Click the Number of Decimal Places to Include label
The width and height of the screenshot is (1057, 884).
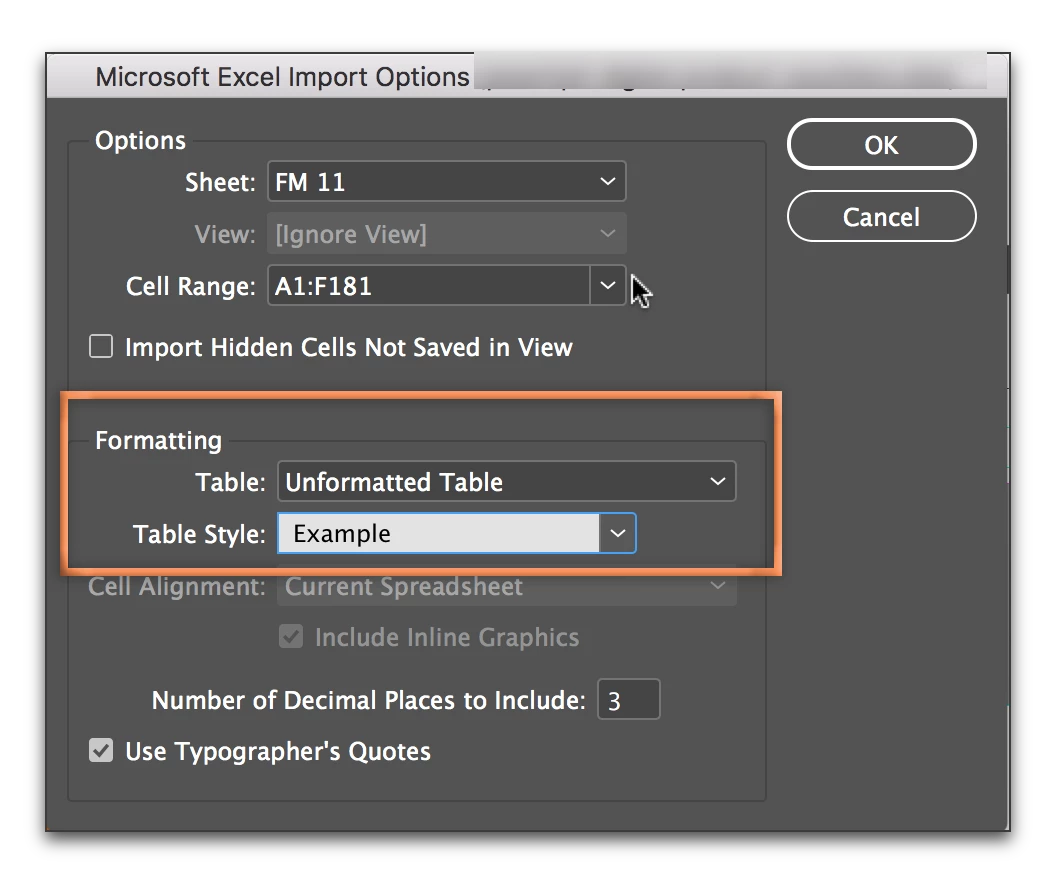point(369,700)
